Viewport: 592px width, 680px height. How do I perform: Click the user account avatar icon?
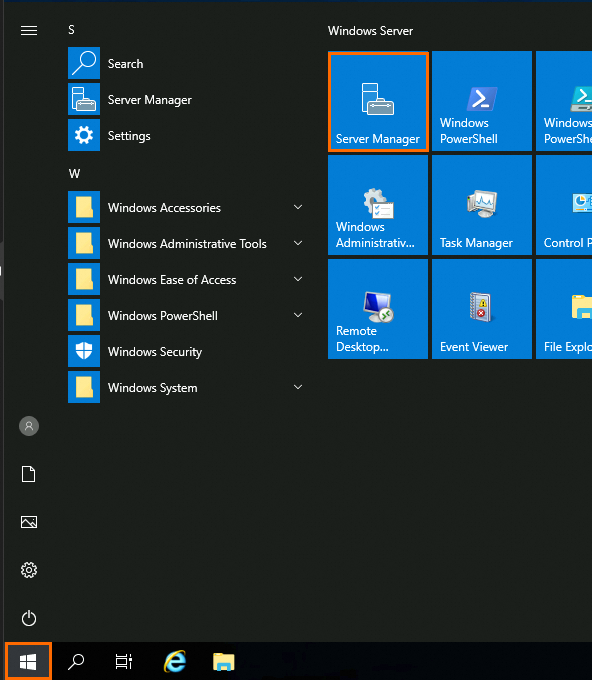[x=29, y=426]
